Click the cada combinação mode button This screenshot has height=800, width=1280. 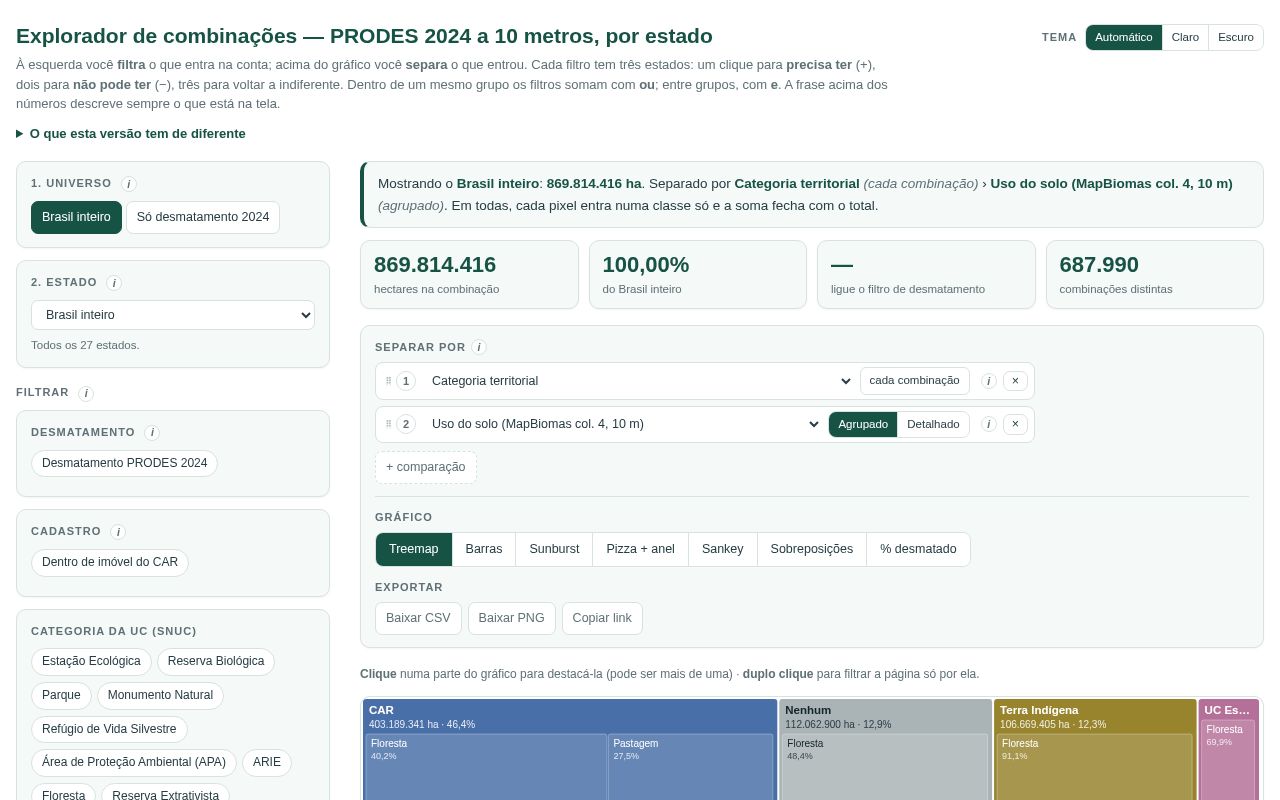(x=914, y=380)
